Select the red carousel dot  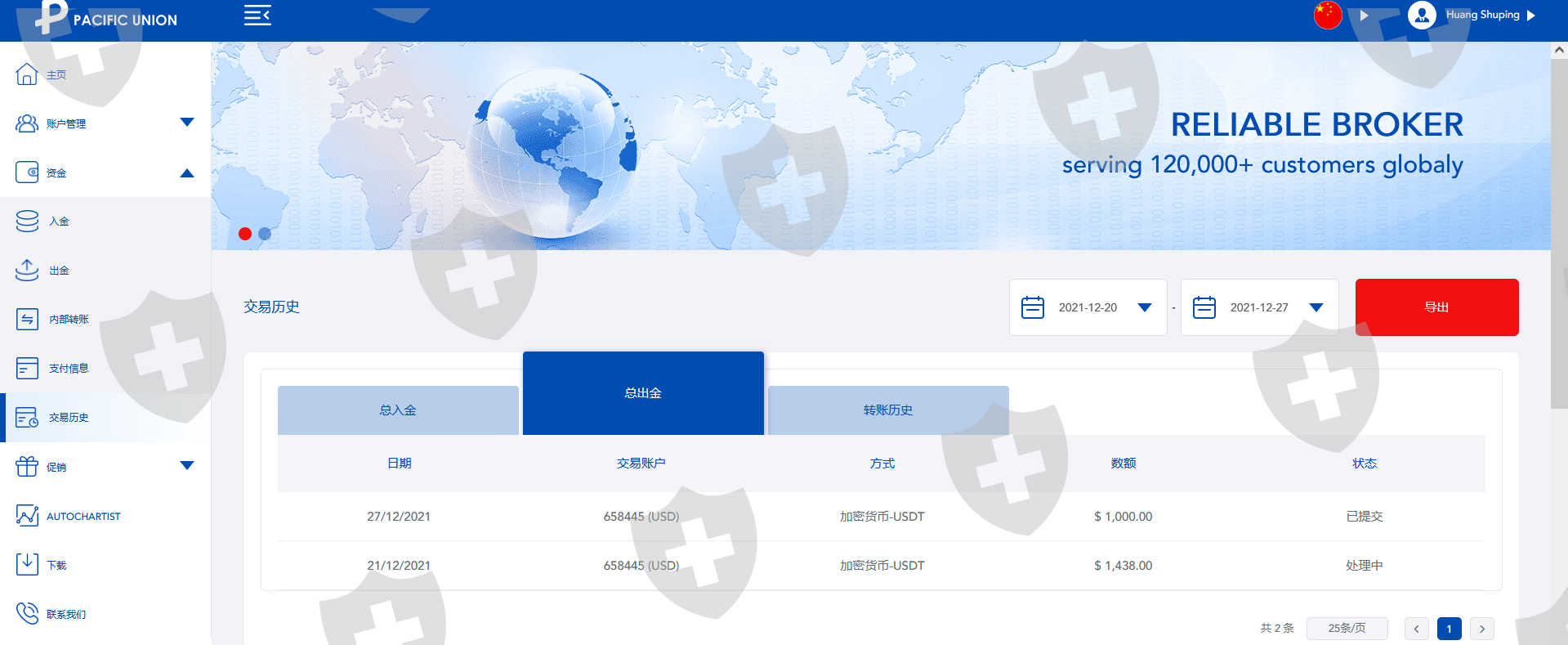pyautogui.click(x=245, y=234)
